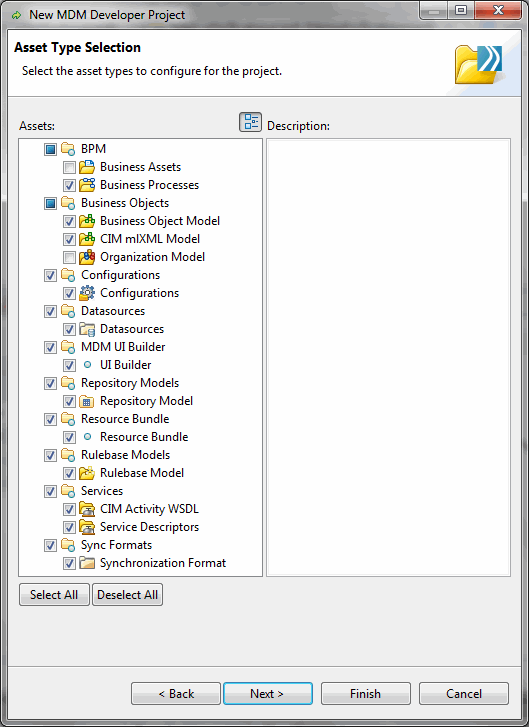529x727 pixels.
Task: Uncheck the Services group checkbox
Action: 51,491
